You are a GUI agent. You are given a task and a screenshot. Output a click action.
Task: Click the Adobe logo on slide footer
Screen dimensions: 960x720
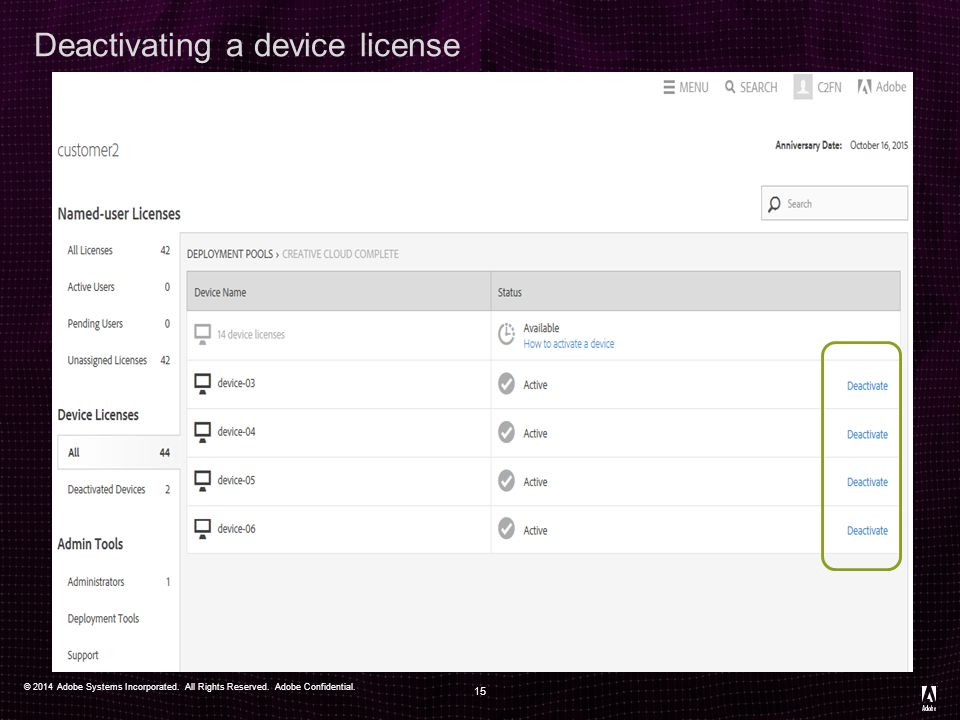click(x=929, y=699)
